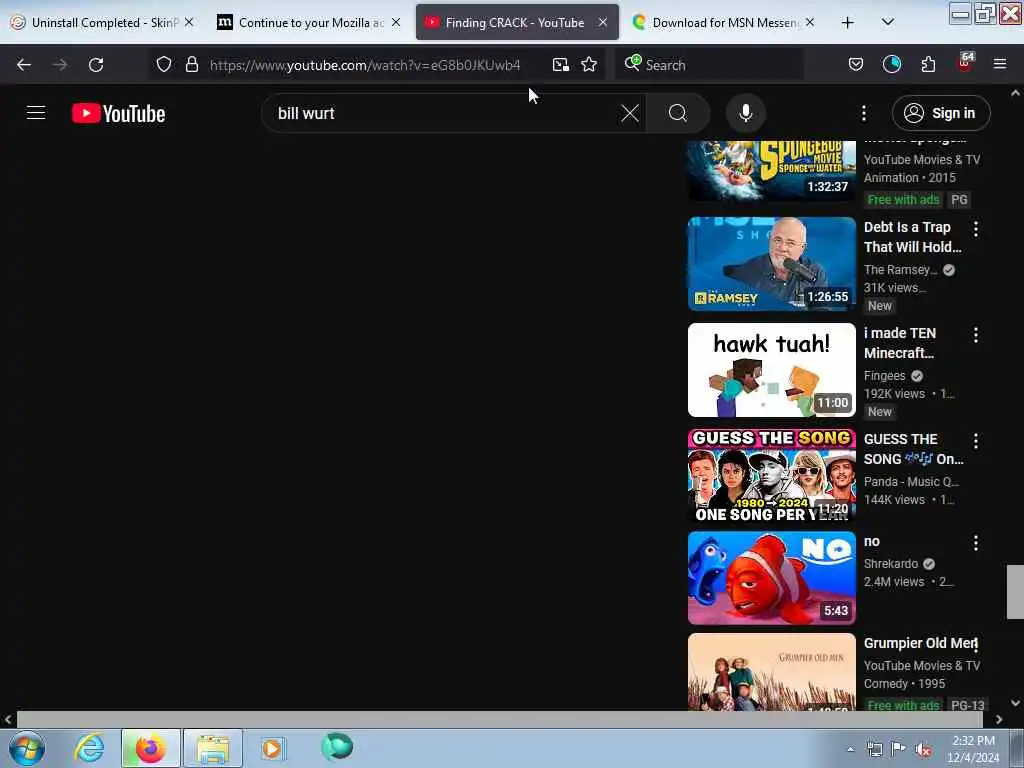The height and width of the screenshot is (768, 1024).
Task: Open the Extensions puzzle icon
Action: pos(928,65)
